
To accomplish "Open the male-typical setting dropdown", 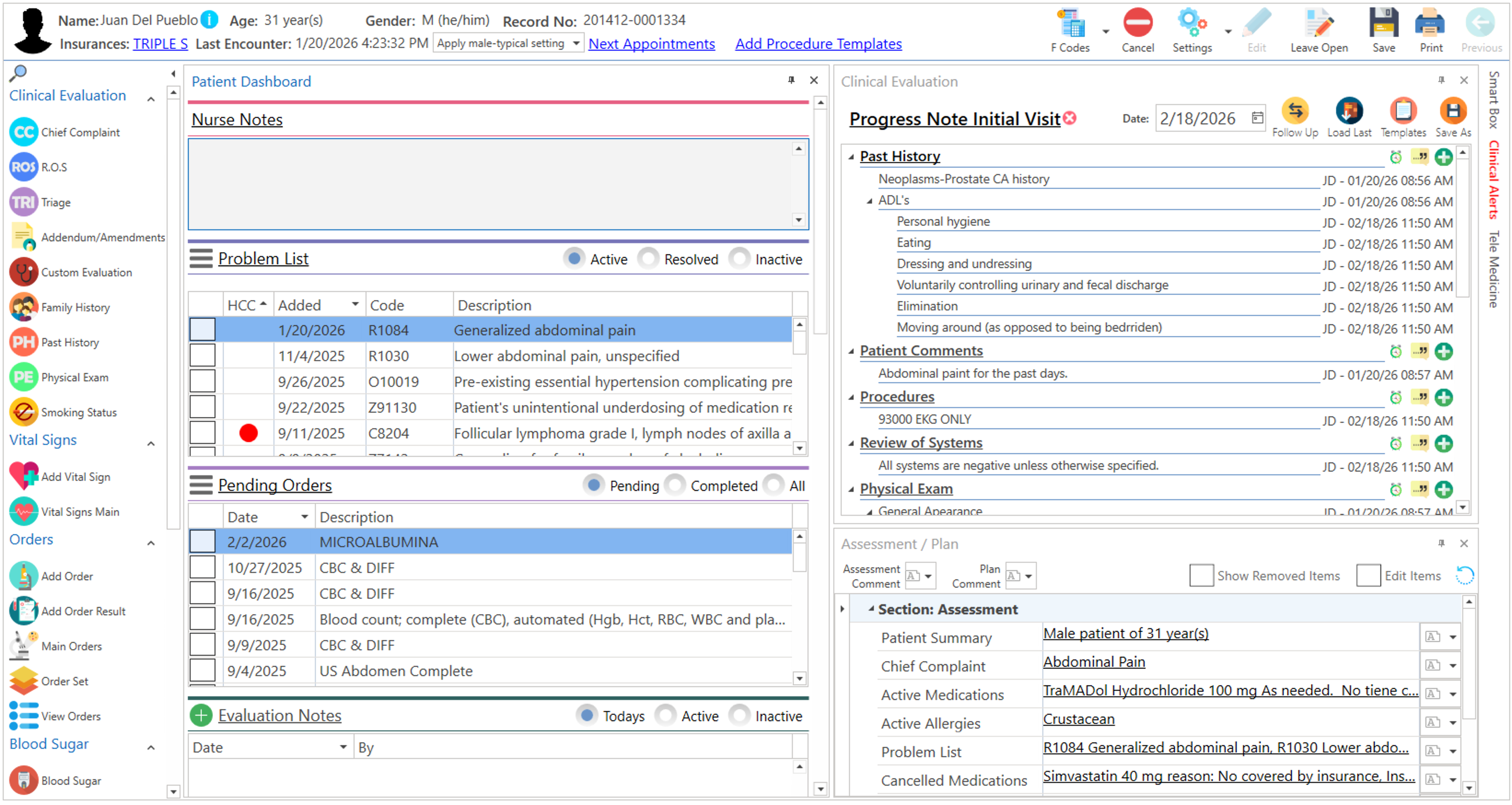I will point(576,43).
